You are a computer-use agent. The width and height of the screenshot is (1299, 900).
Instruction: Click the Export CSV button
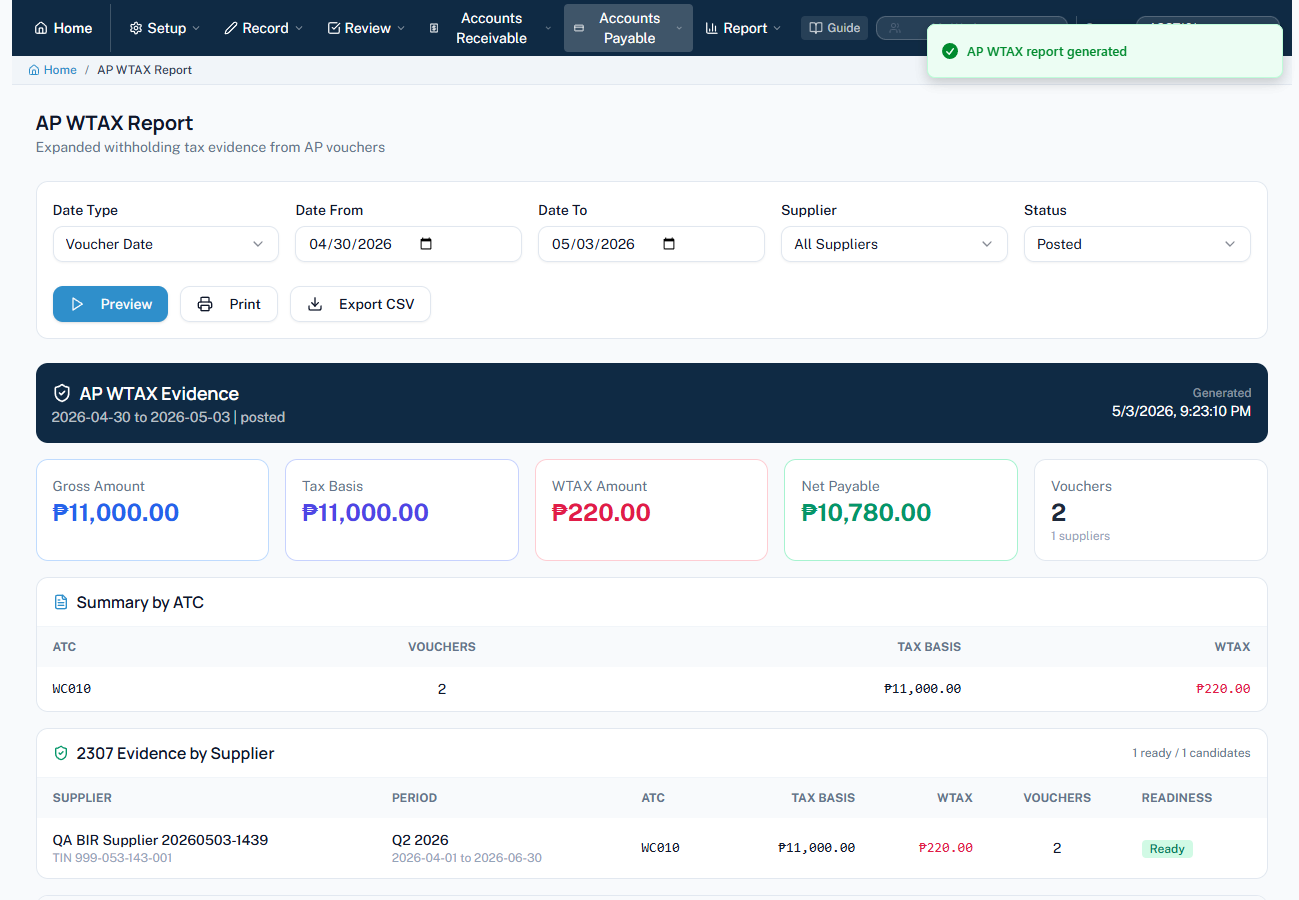(360, 304)
